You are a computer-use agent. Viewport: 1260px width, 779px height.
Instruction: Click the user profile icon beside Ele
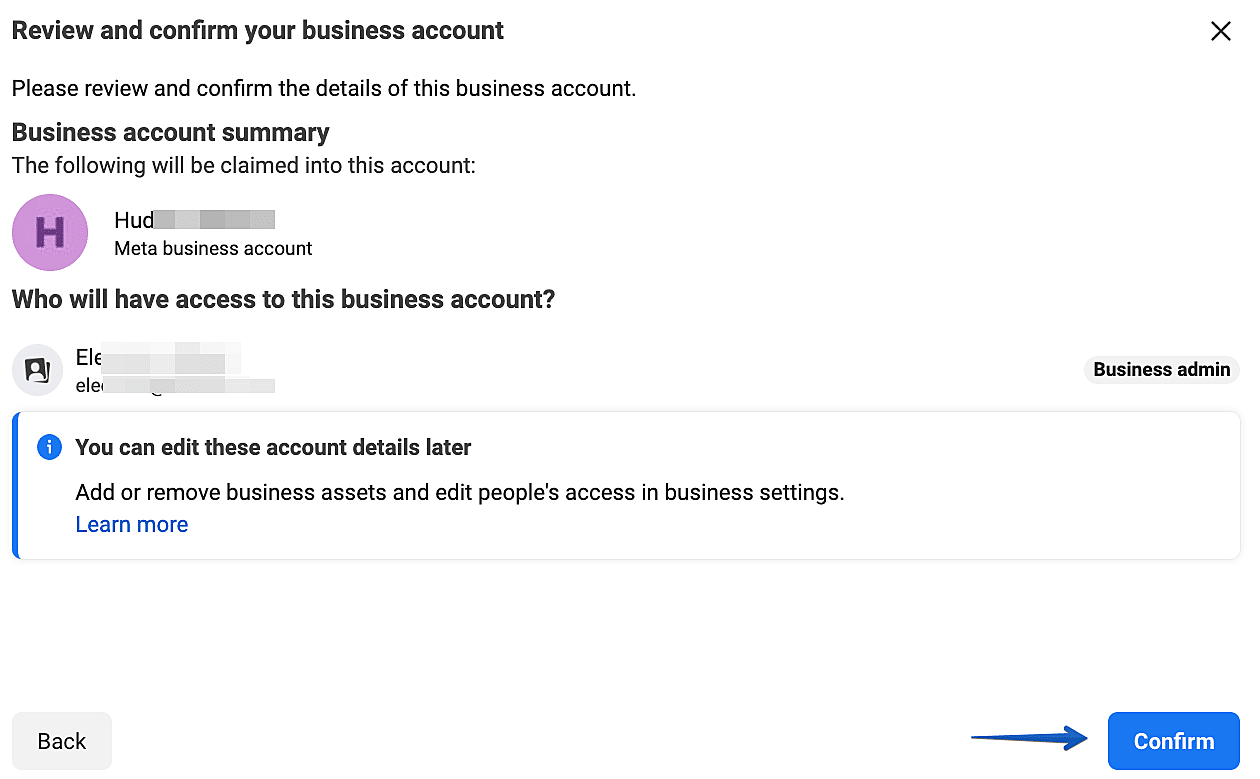(38, 370)
